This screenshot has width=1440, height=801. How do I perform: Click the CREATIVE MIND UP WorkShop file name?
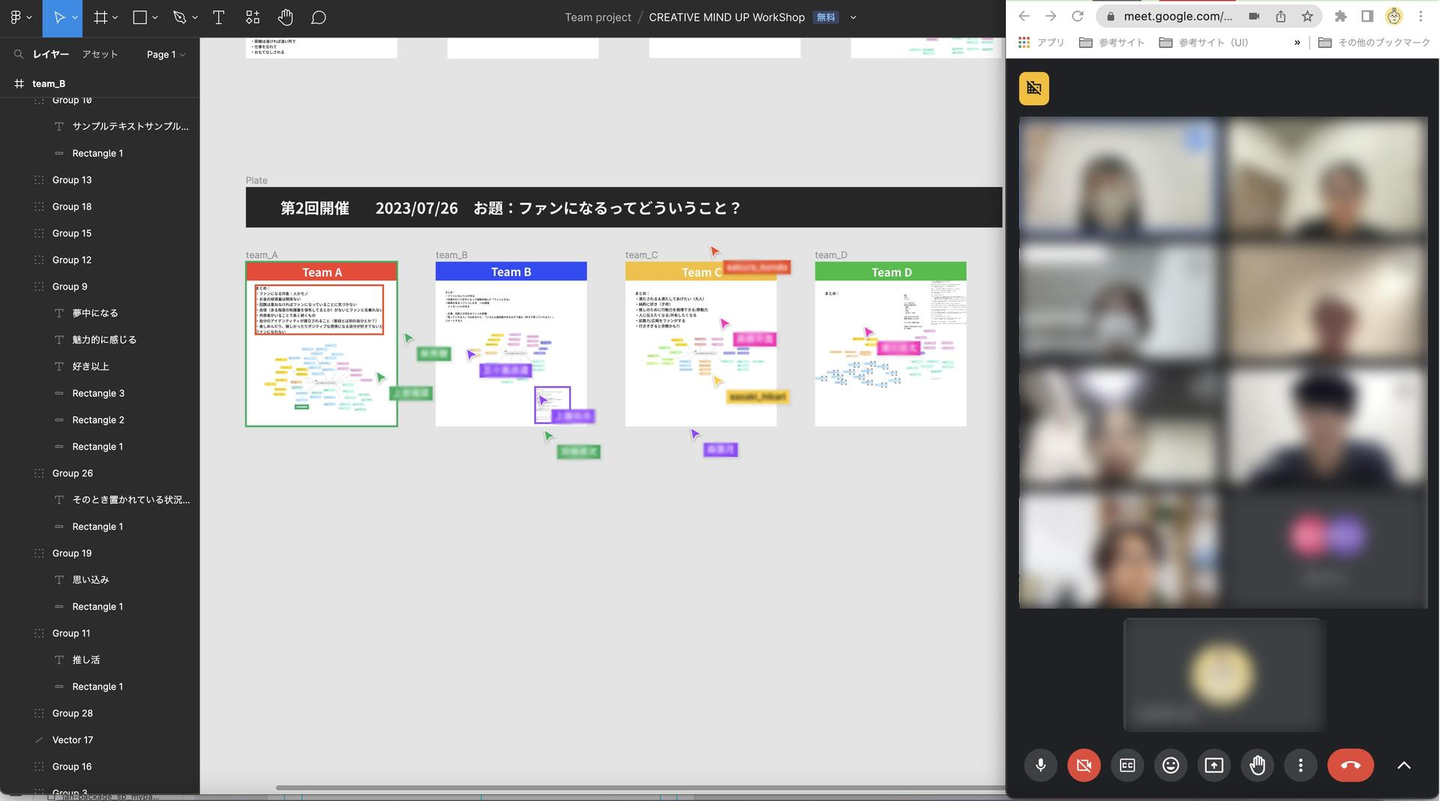(727, 17)
